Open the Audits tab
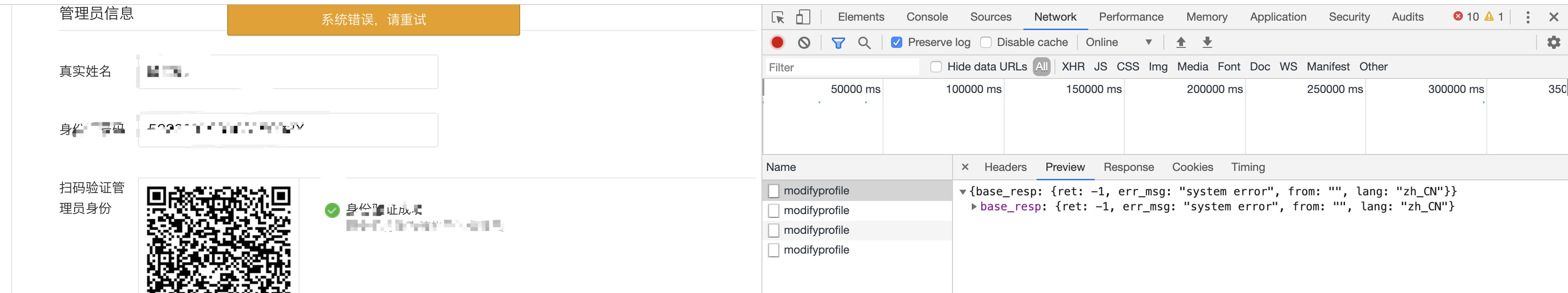Screen dimensions: 1568x293 (x=1407, y=17)
